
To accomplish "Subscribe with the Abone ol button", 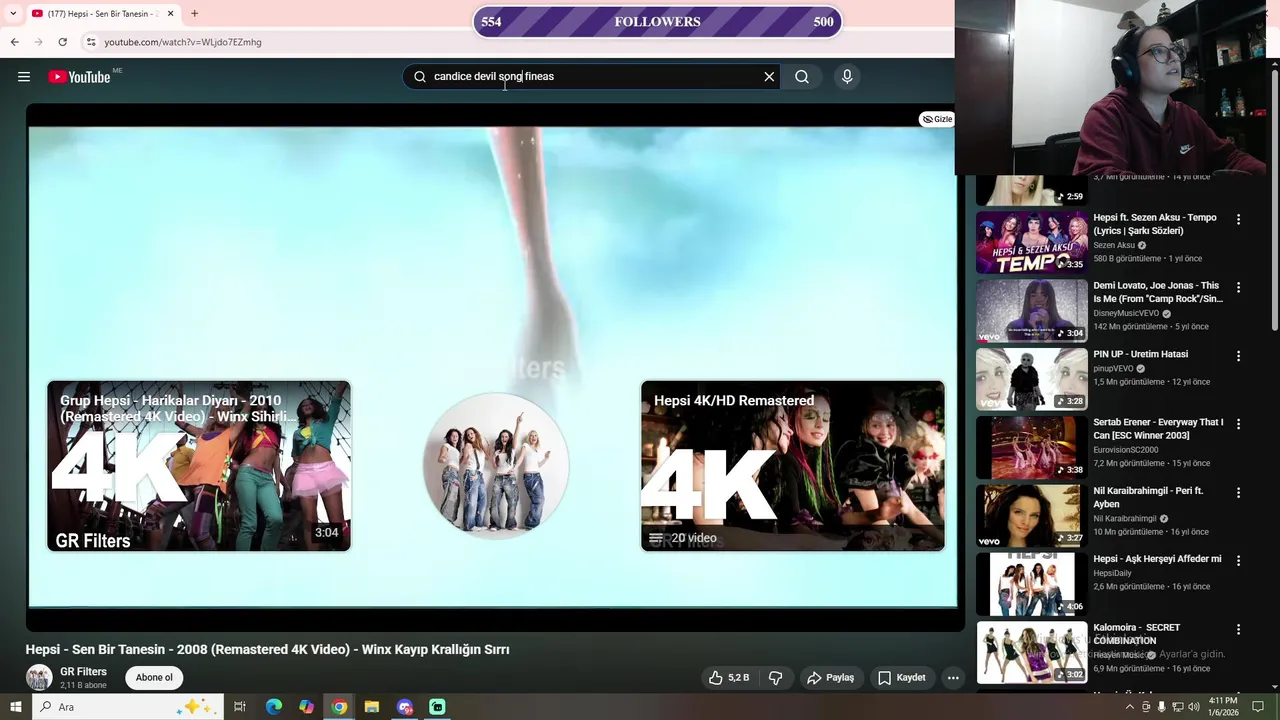I will pos(154,678).
